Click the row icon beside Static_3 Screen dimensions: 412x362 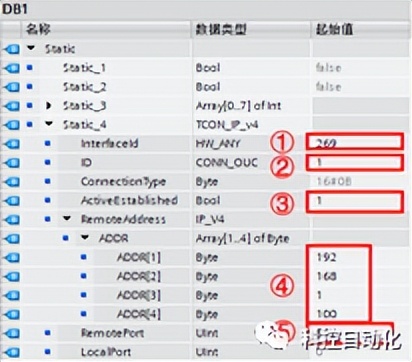(11, 106)
